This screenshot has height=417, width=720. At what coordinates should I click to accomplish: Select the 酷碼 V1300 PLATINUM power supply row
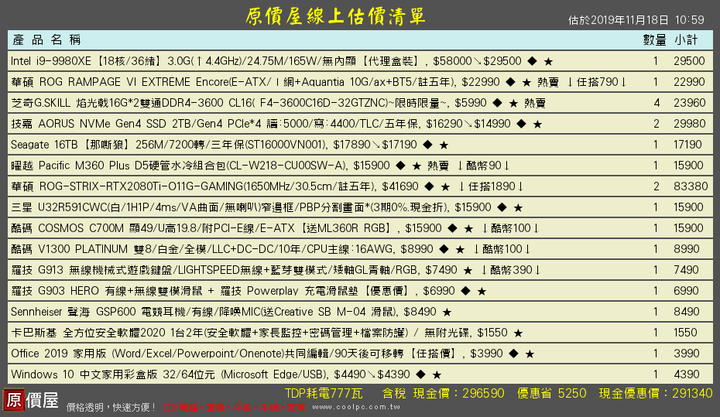[360, 249]
